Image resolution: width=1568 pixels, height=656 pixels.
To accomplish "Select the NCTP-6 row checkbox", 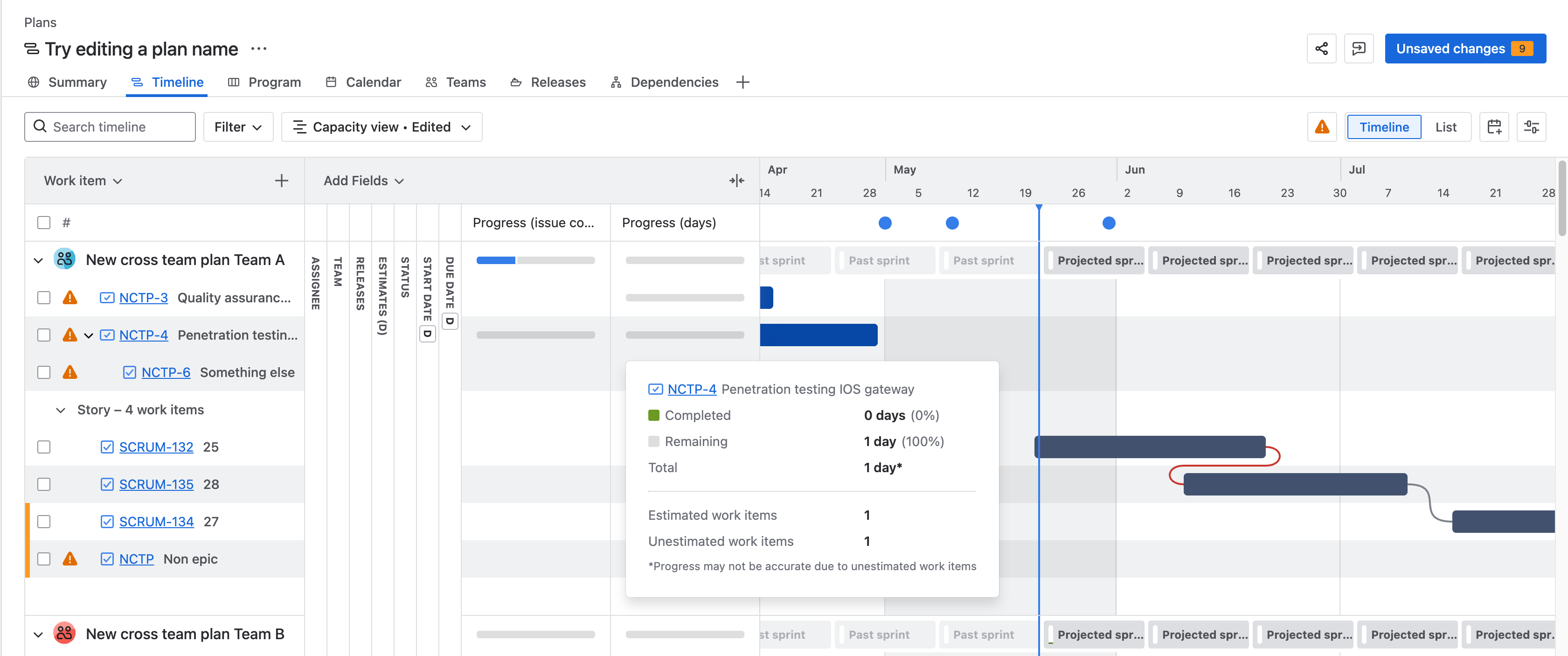I will point(44,372).
